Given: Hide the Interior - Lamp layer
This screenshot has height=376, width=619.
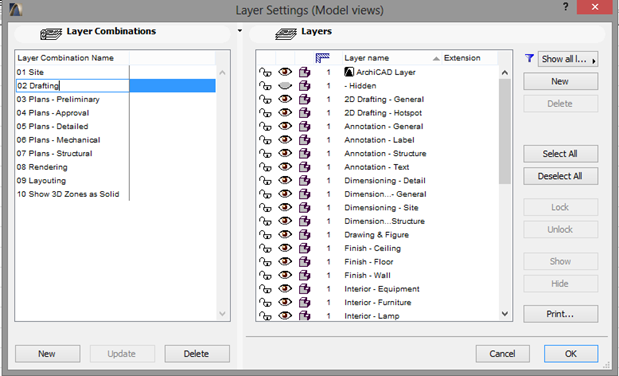Looking at the screenshot, I should click(285, 316).
